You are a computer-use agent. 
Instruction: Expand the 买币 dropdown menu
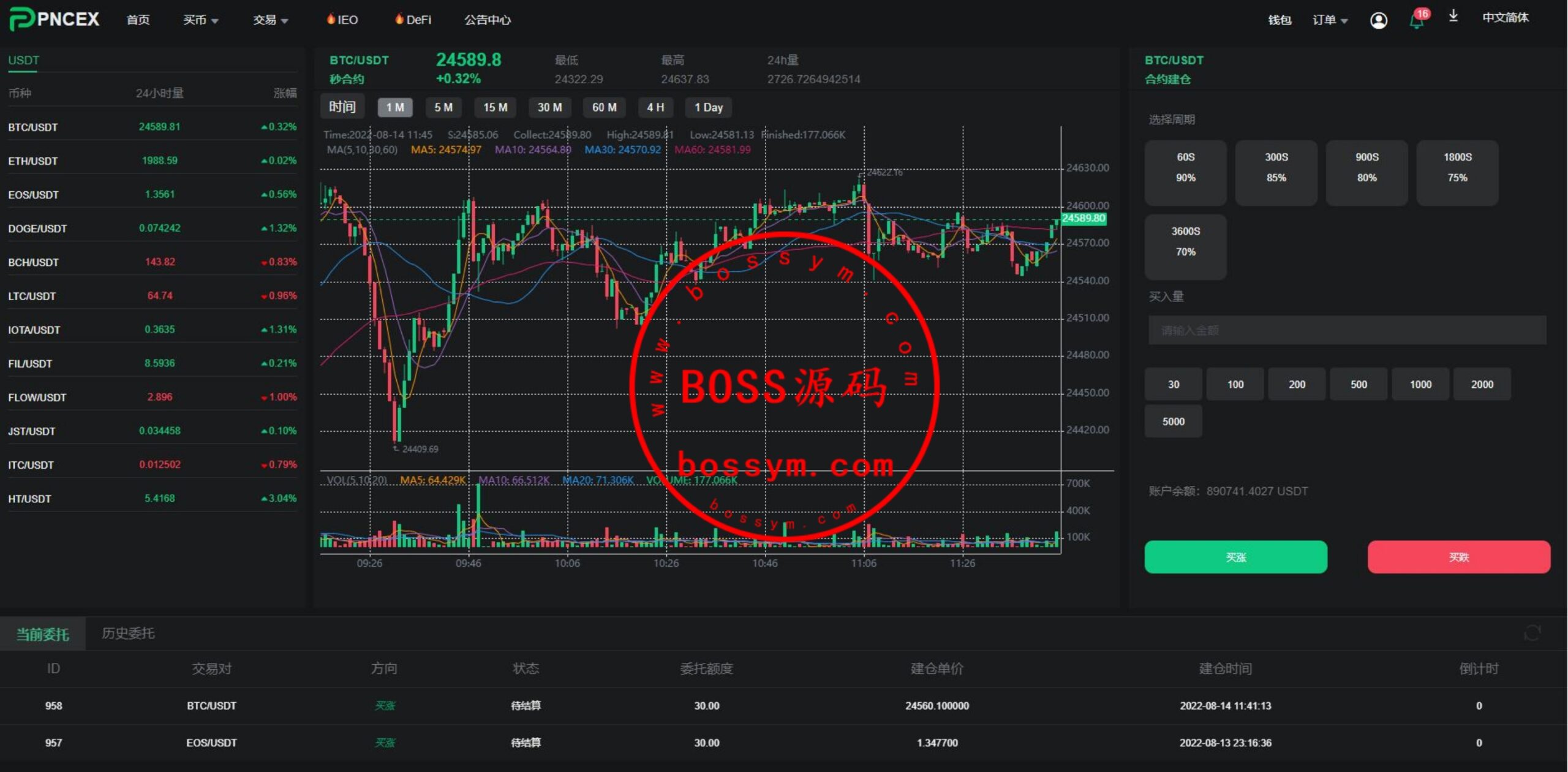click(200, 20)
